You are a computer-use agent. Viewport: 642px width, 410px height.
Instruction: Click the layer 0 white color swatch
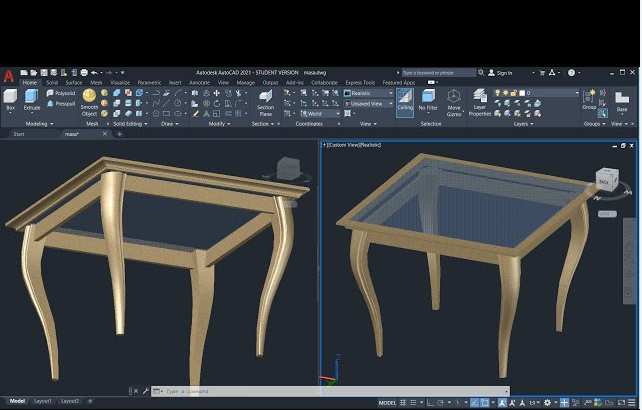click(x=522, y=93)
